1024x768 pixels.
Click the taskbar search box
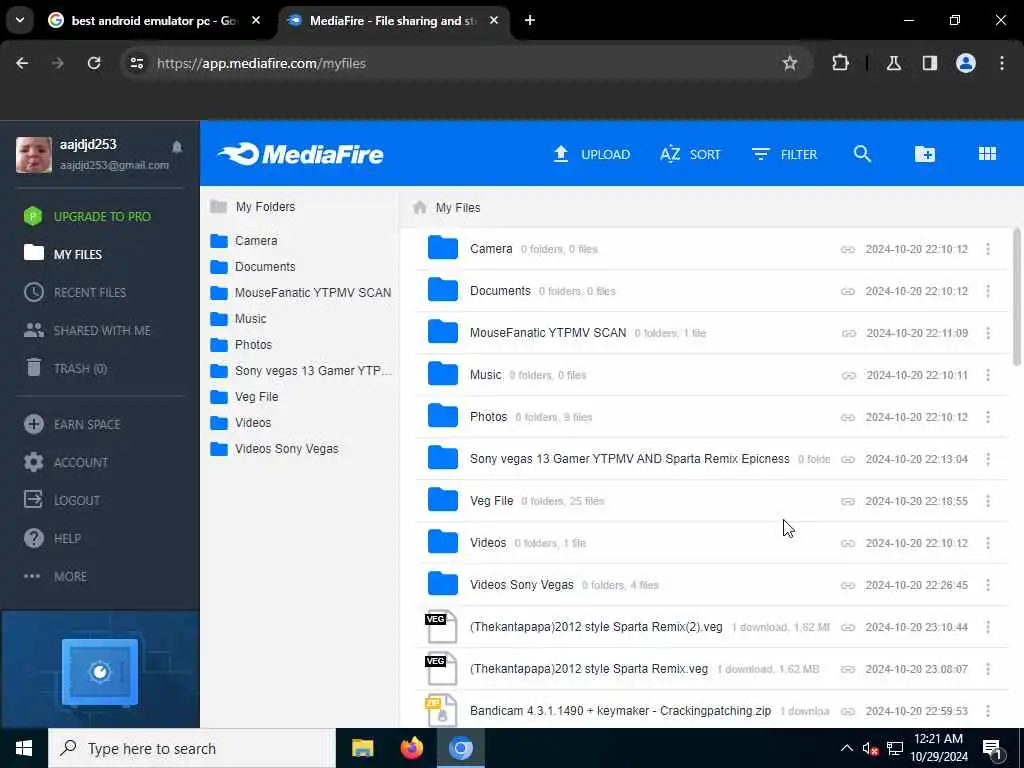point(192,748)
